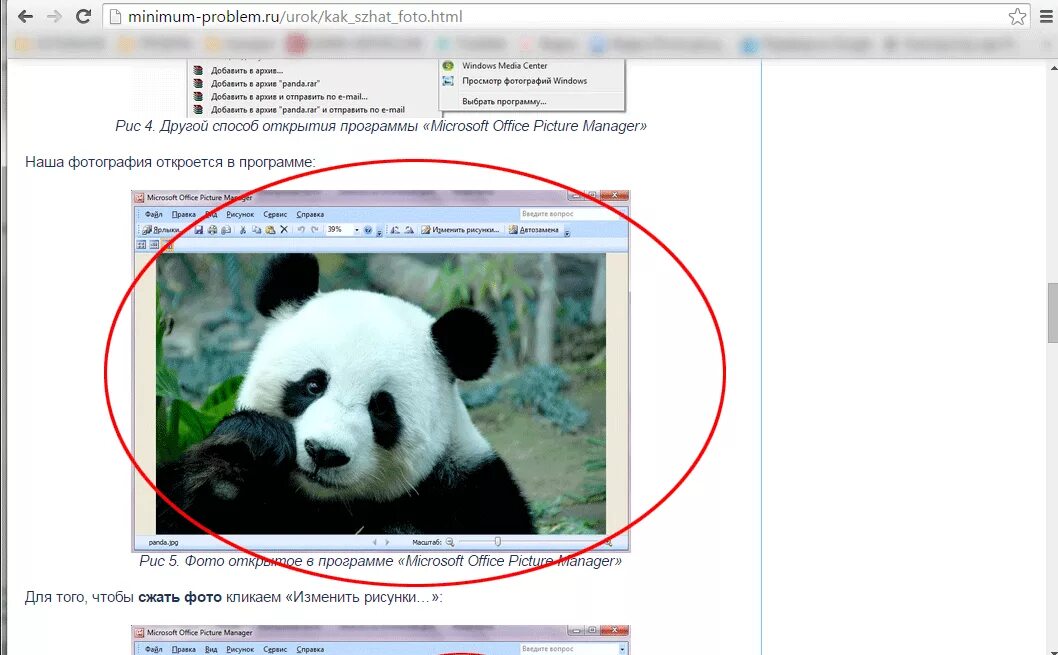Click the page scrollbar up arrow

[x=1053, y=68]
